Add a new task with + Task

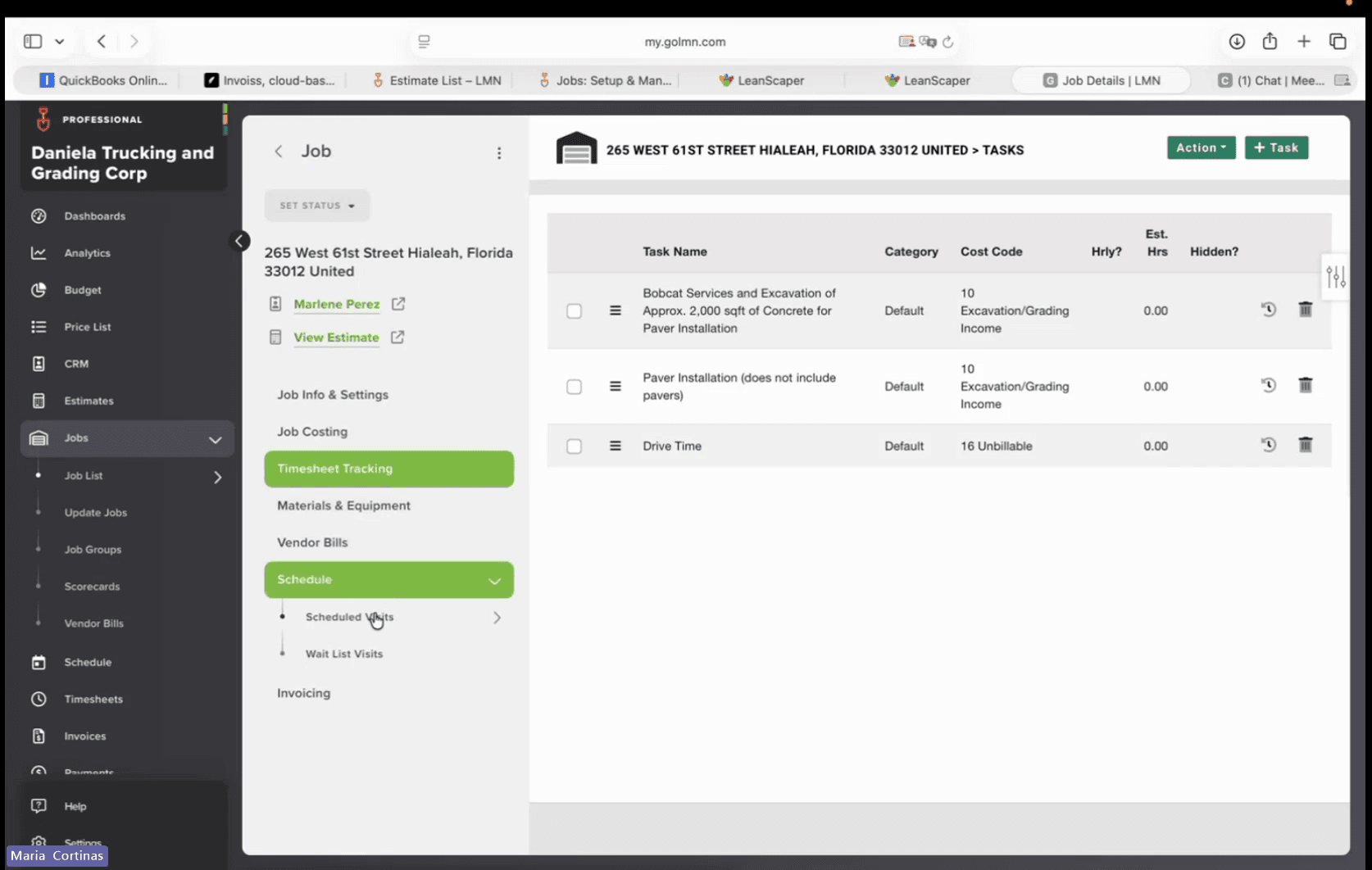tap(1276, 147)
